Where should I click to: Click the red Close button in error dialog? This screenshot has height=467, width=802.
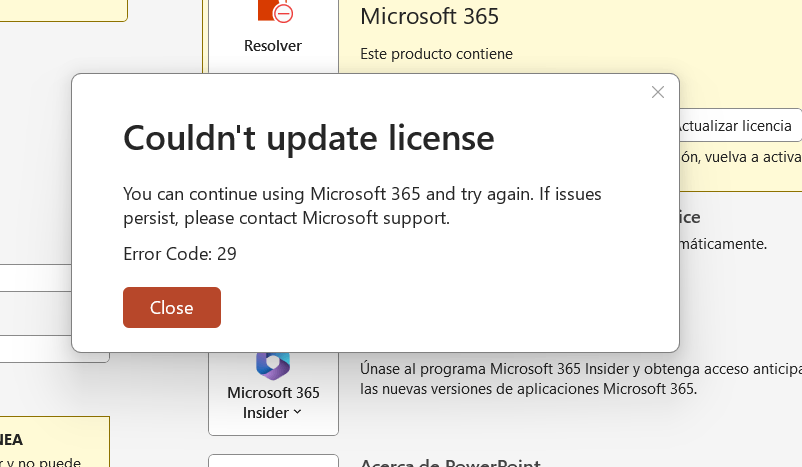(x=172, y=307)
